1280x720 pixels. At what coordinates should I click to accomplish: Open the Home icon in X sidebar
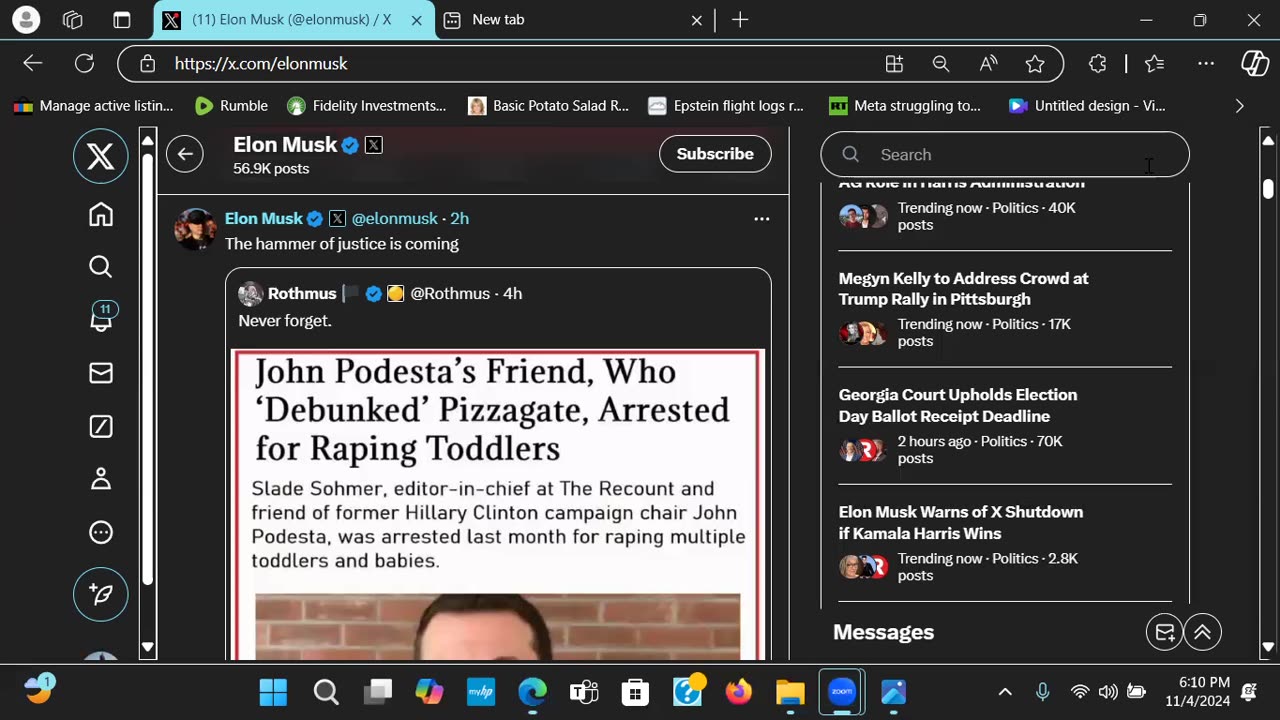101,215
